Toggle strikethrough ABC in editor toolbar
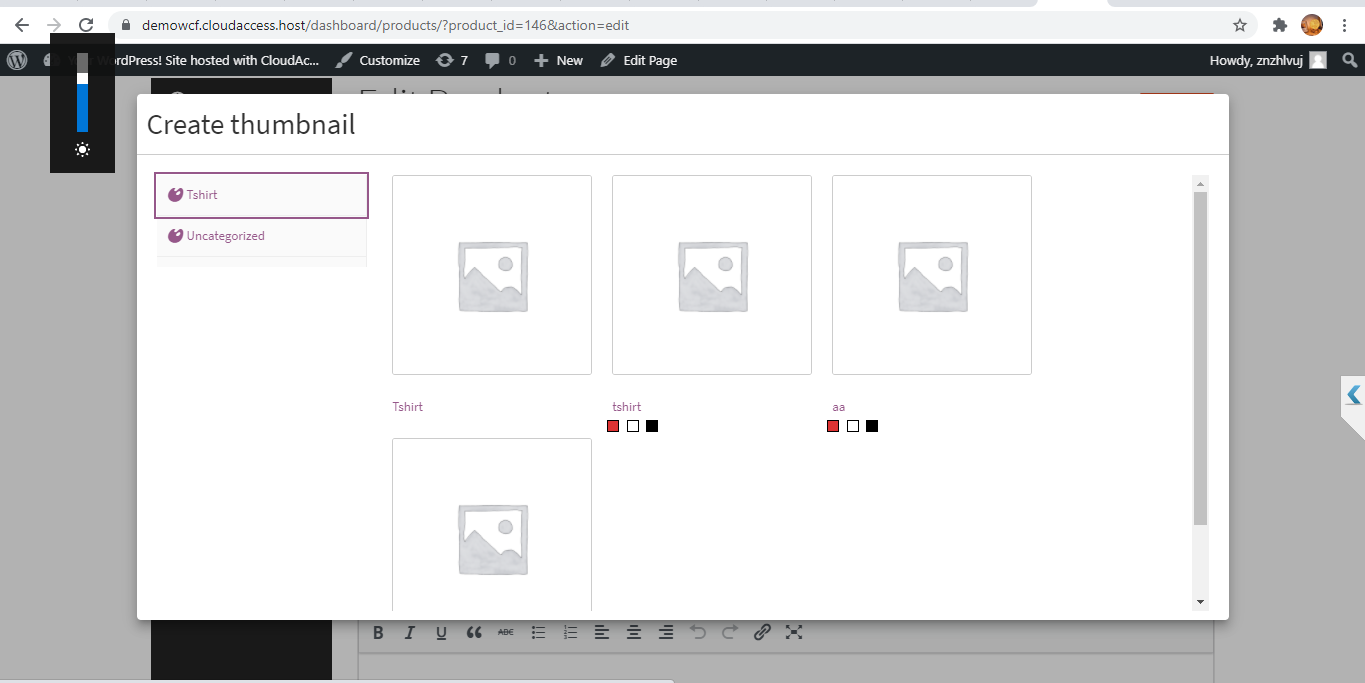Image resolution: width=1365 pixels, height=683 pixels. 506,632
